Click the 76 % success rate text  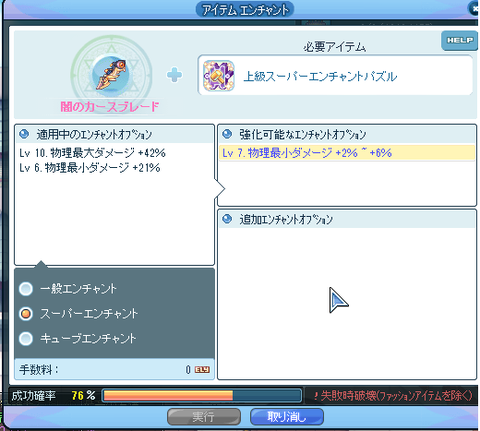coord(83,396)
